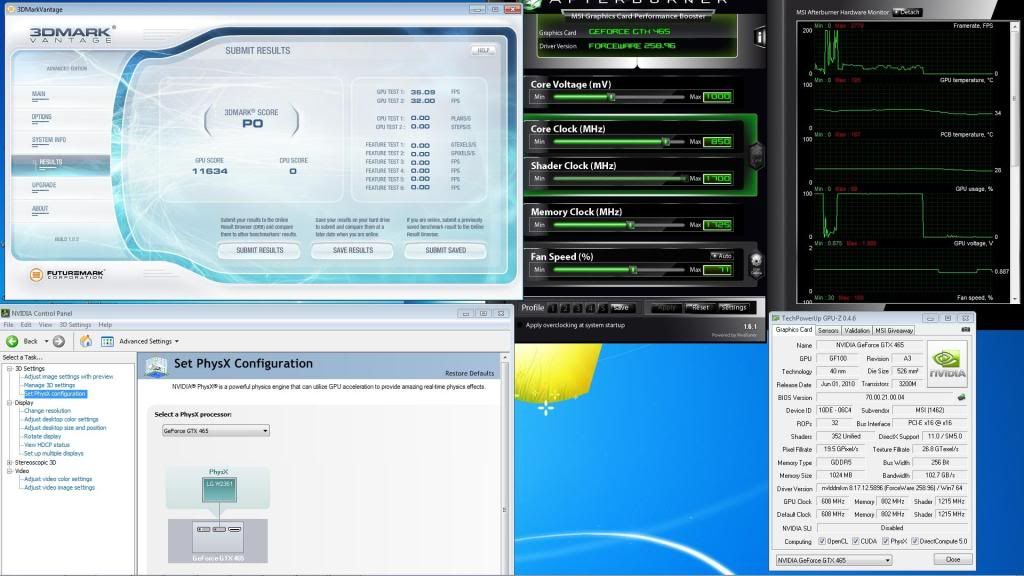Viewport: 1024px width, 576px height.
Task: Switch to the Sensors tab in GPU-Z
Action: pos(828,330)
